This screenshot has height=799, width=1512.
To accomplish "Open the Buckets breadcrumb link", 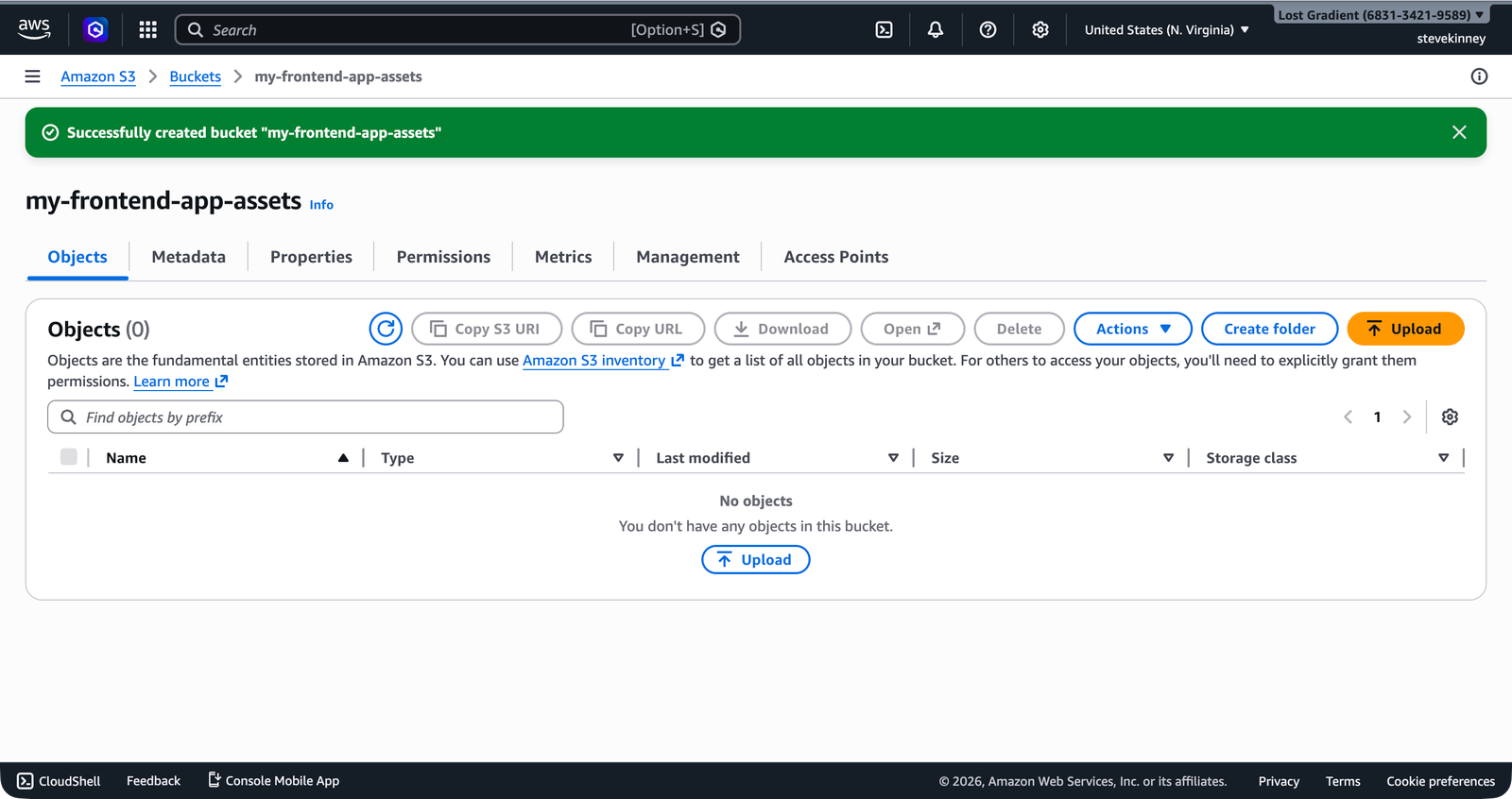I will click(196, 76).
